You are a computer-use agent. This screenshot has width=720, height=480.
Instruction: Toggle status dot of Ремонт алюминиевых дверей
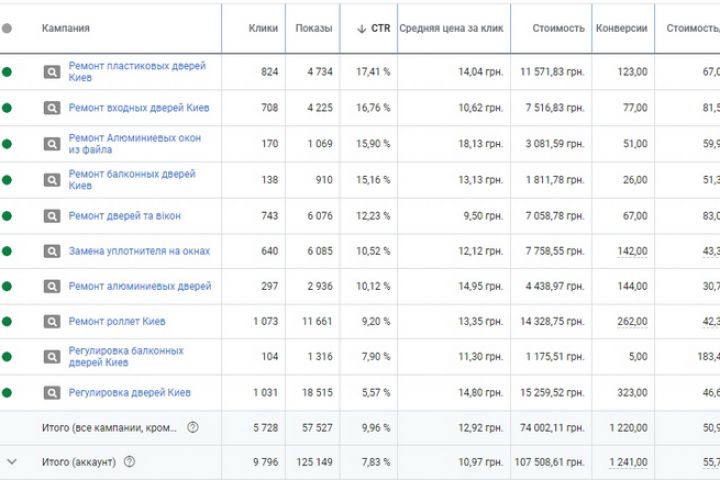coord(8,286)
